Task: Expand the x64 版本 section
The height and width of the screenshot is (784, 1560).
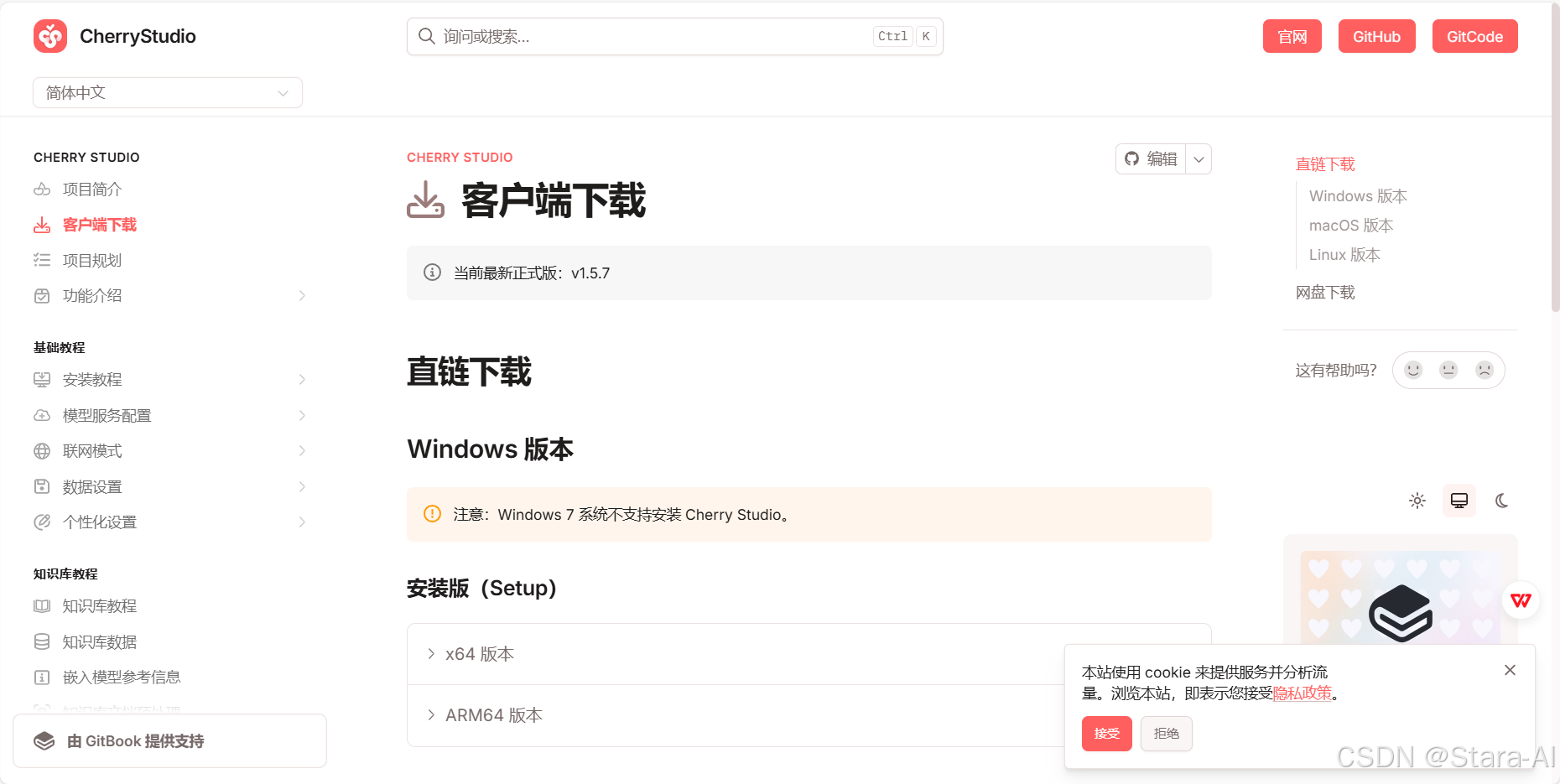Action: [x=809, y=654]
